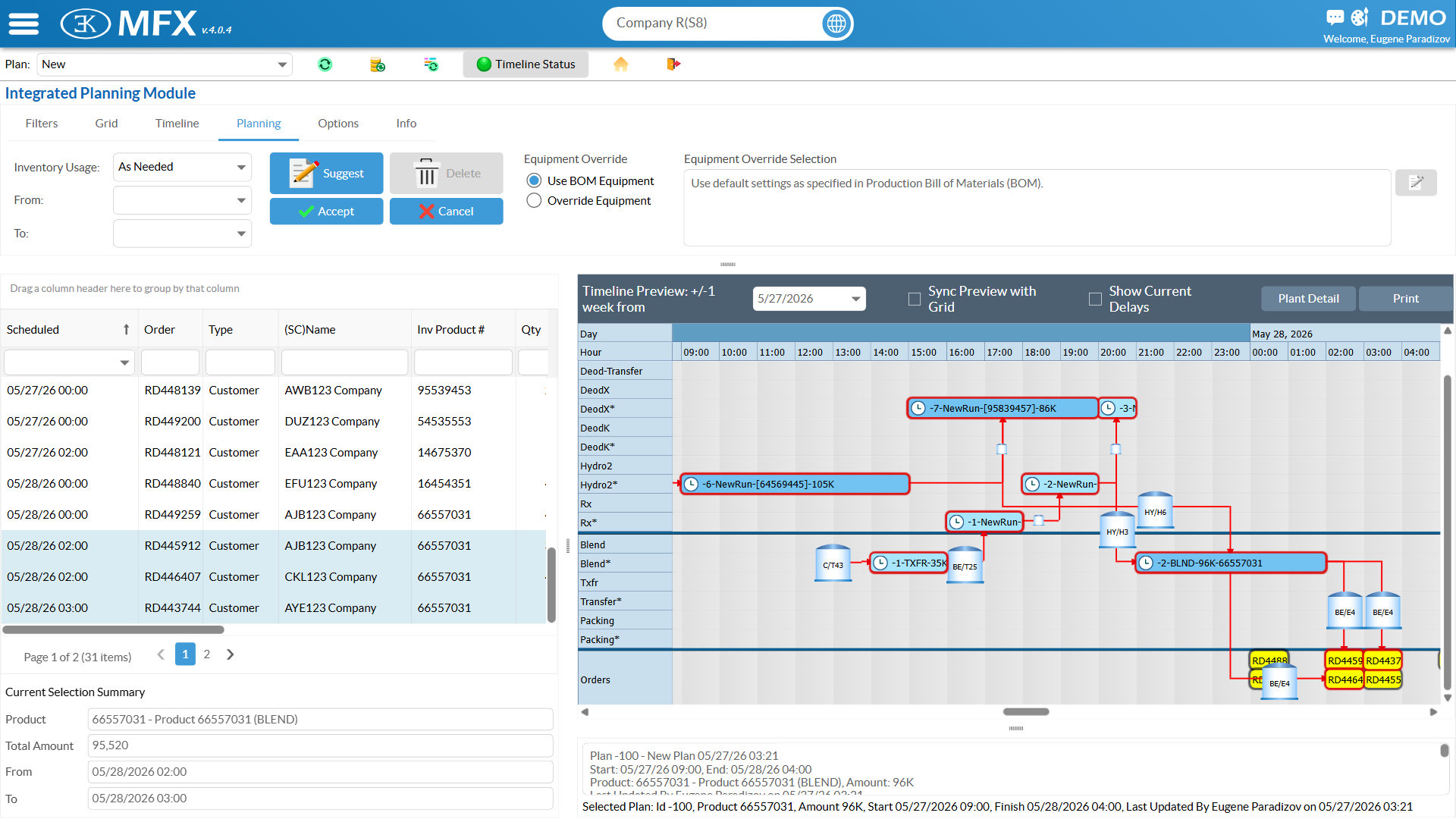Go to previous grid page arrow
1456x819 pixels.
point(161,654)
